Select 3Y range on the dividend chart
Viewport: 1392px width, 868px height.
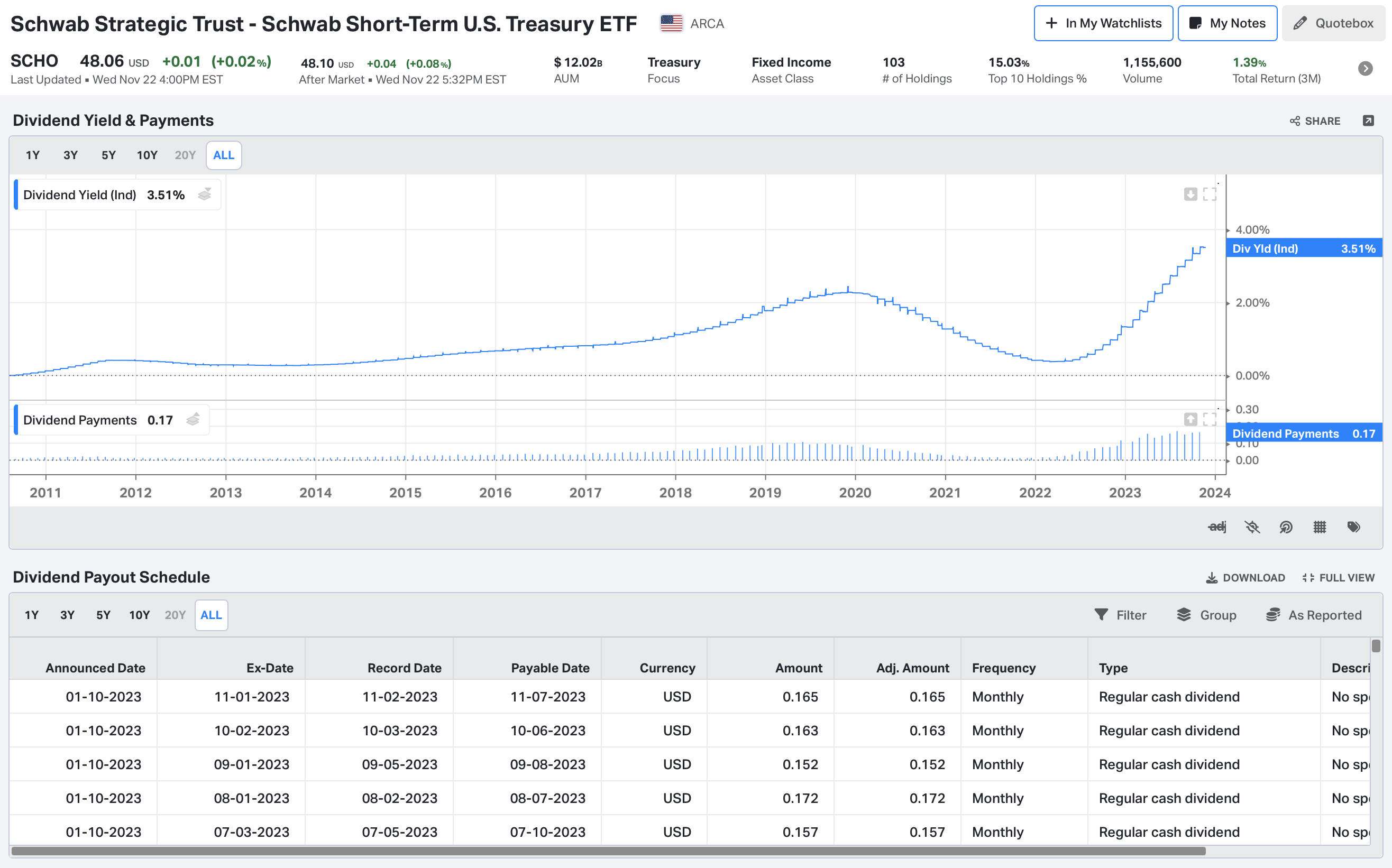[x=71, y=155]
